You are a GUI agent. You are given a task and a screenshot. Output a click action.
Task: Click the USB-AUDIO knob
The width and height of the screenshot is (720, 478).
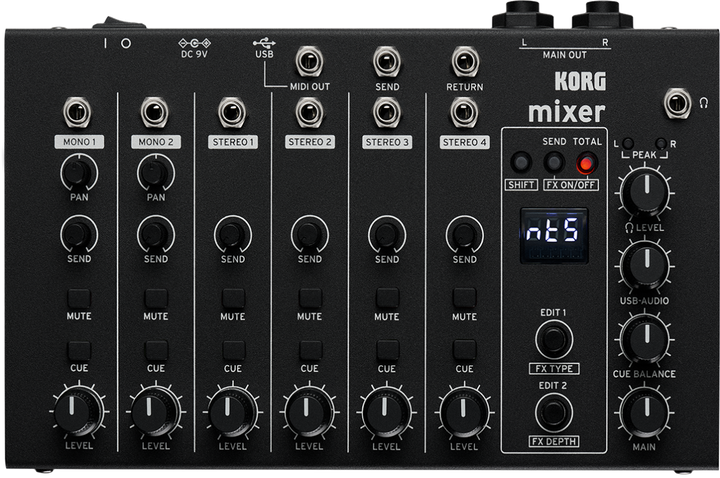[645, 265]
